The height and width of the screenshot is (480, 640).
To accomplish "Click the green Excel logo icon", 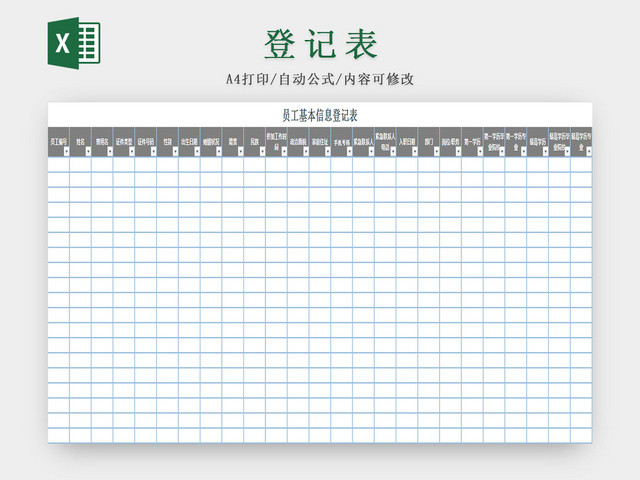I will [x=74, y=43].
